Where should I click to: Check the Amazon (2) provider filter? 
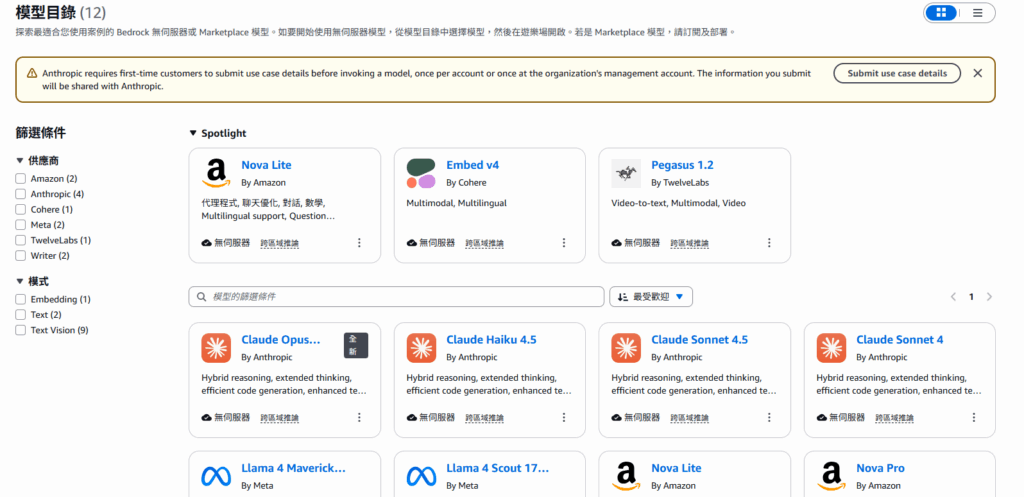[x=21, y=178]
